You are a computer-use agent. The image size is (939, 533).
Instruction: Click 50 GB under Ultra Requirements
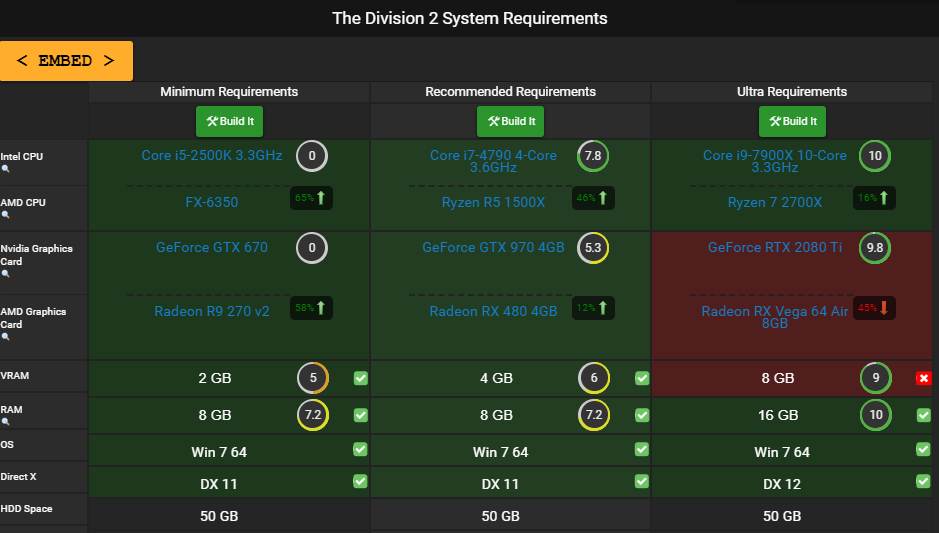782,516
